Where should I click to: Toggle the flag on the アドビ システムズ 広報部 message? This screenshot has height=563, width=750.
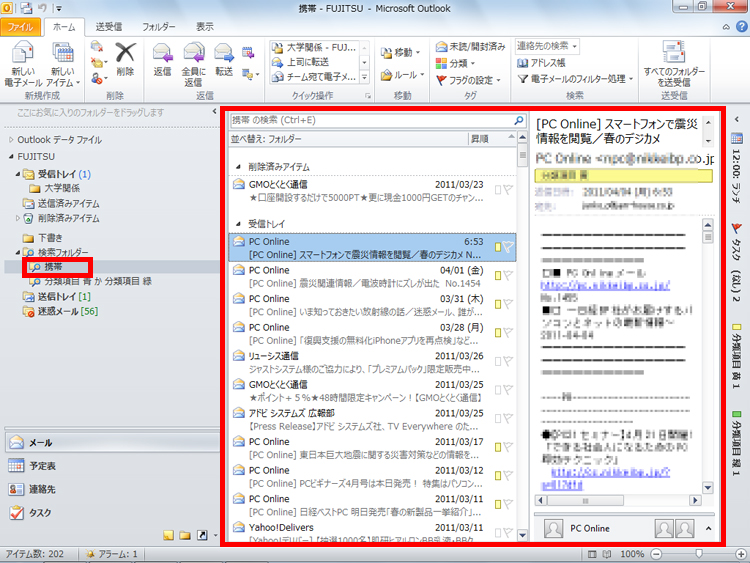point(508,418)
